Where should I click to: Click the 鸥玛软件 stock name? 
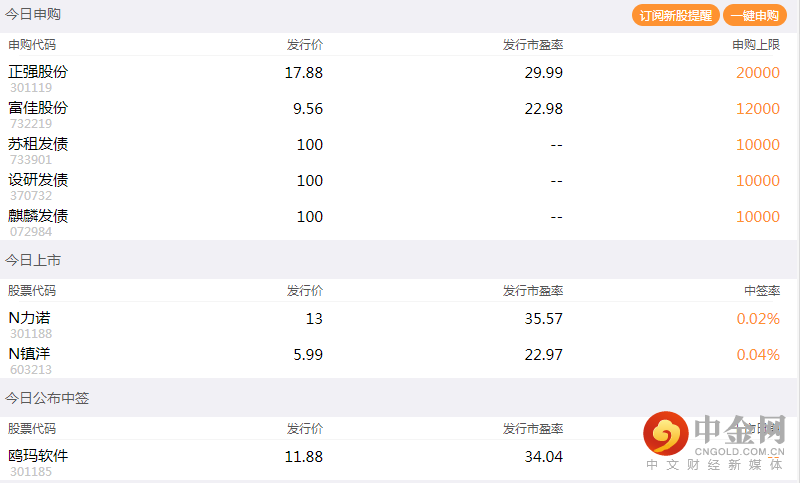[x=38, y=456]
